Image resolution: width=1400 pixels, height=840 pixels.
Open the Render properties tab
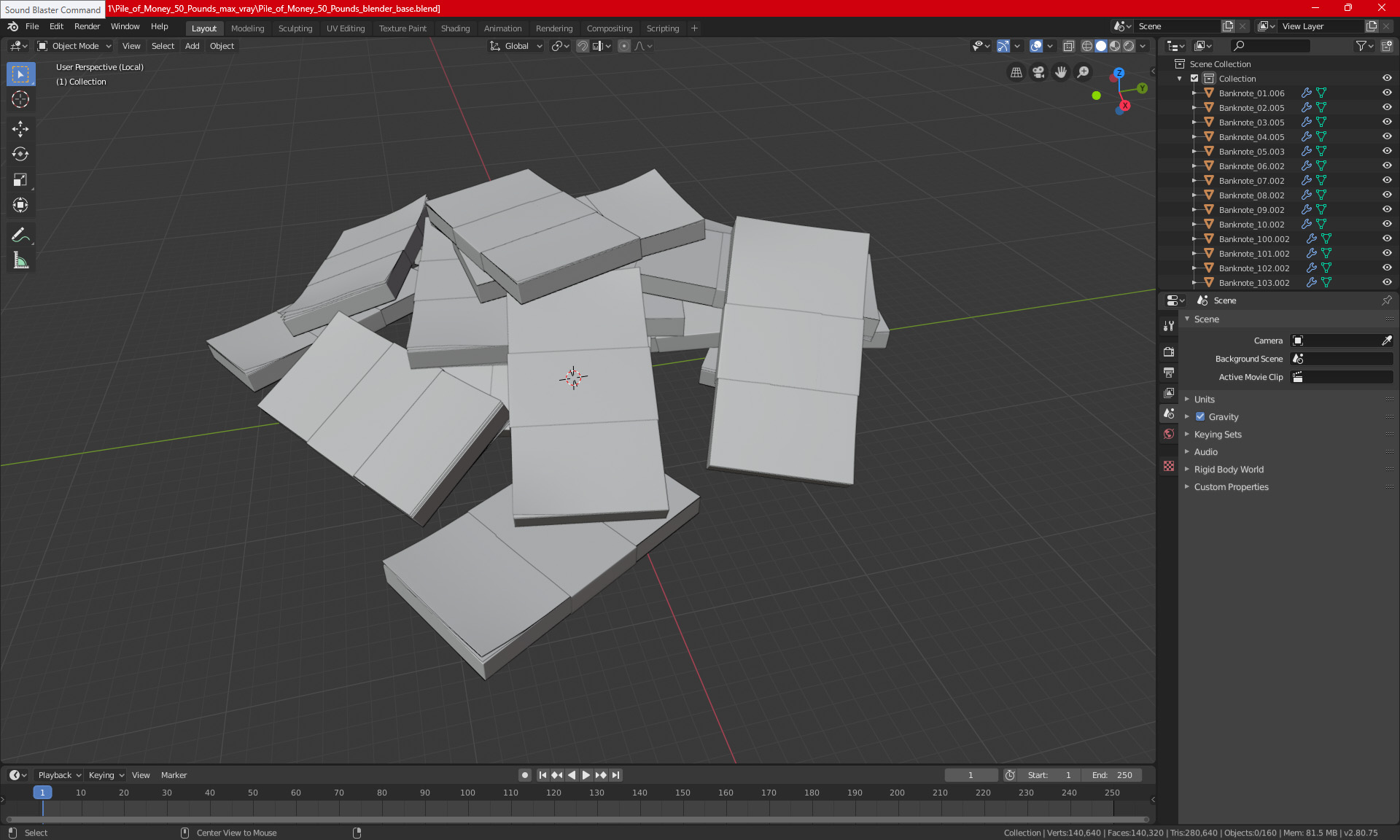pyautogui.click(x=1169, y=351)
